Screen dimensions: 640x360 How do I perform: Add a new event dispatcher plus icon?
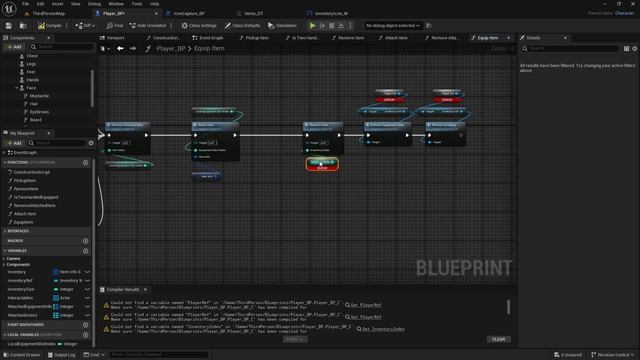(x=85, y=325)
